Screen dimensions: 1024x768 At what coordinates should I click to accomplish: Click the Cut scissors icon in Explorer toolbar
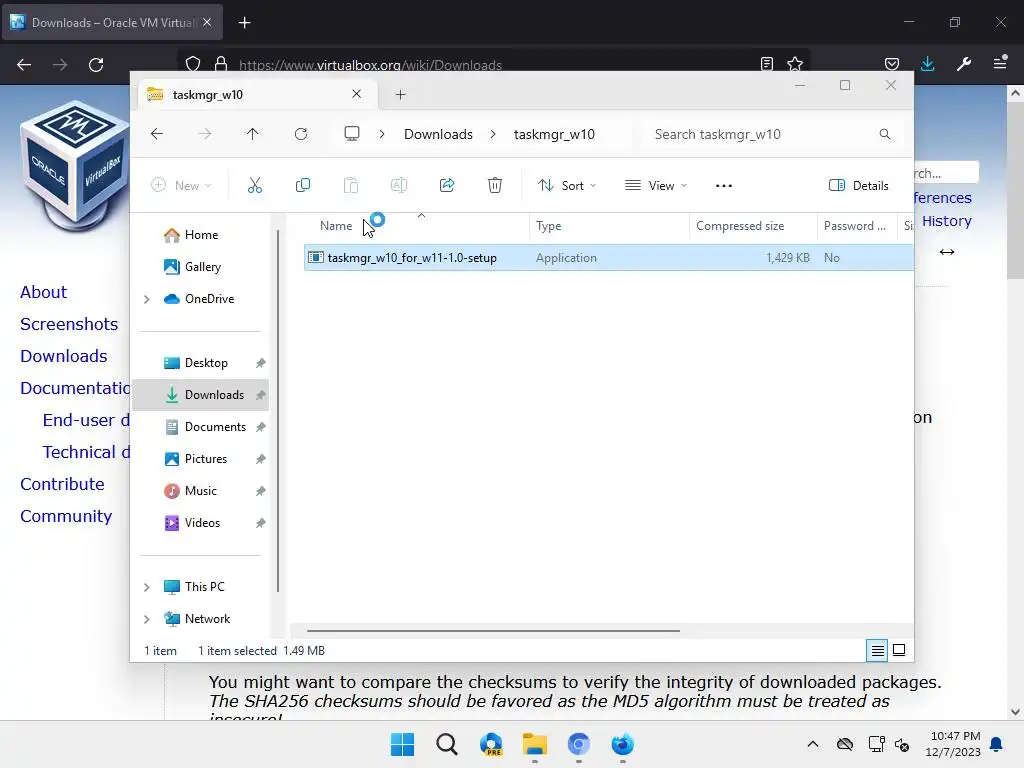255,185
